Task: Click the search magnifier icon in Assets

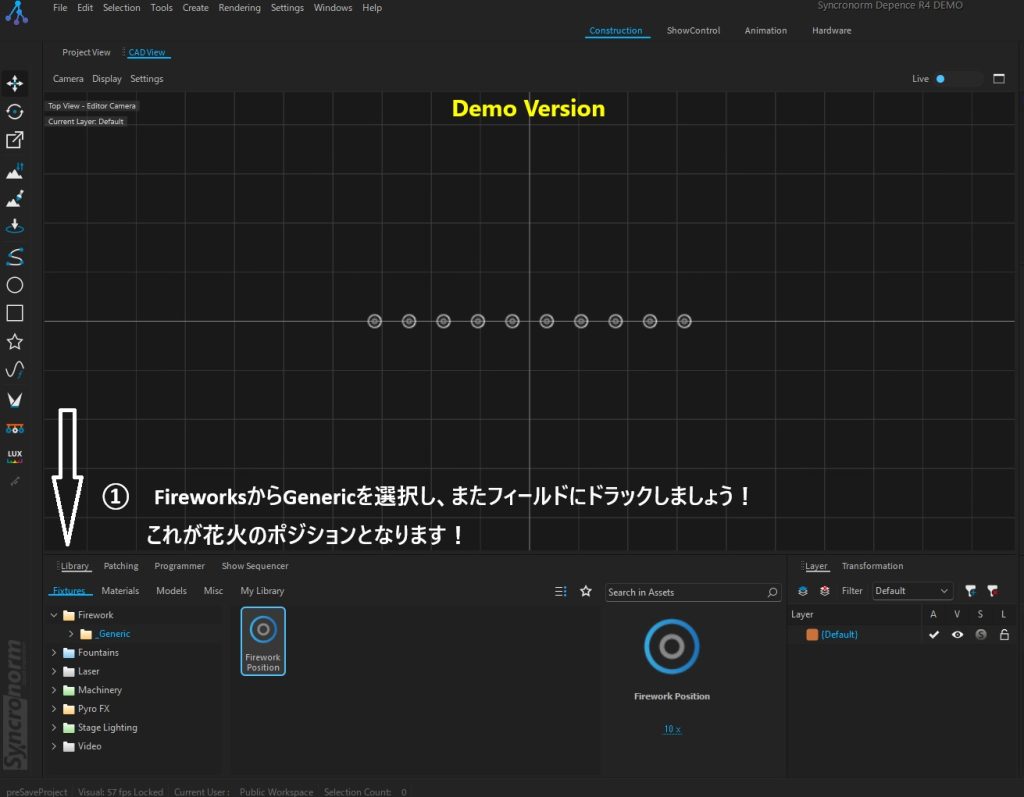Action: pos(773,593)
